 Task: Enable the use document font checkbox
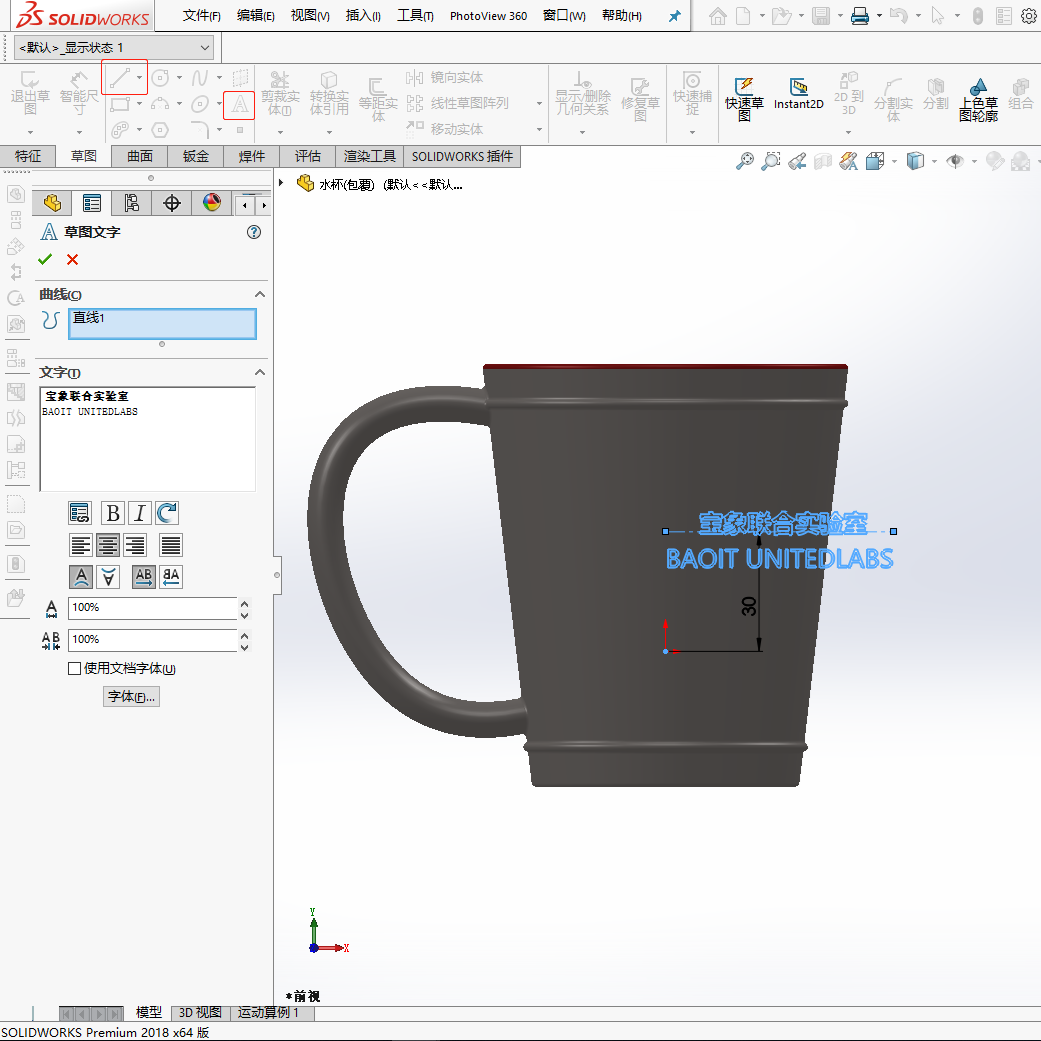[74, 669]
